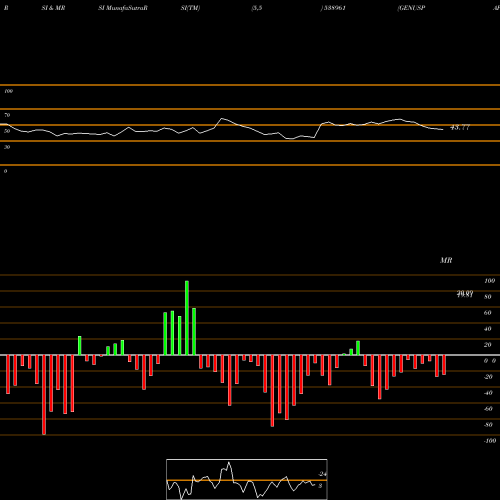
Task: Click the 'SI(TM)' header text
Action: 190,8
